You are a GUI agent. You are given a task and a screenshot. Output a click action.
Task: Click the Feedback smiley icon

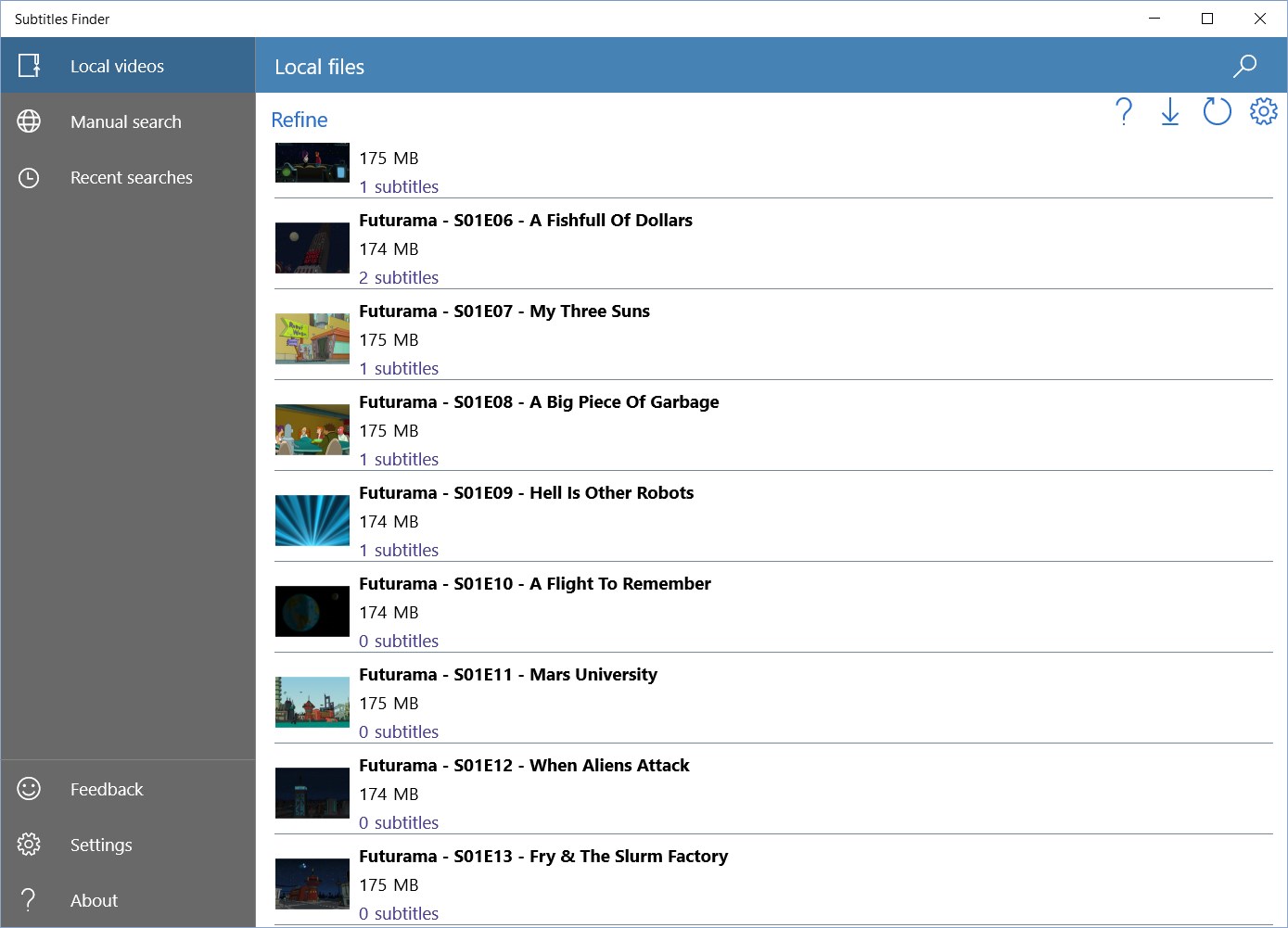tap(29, 789)
